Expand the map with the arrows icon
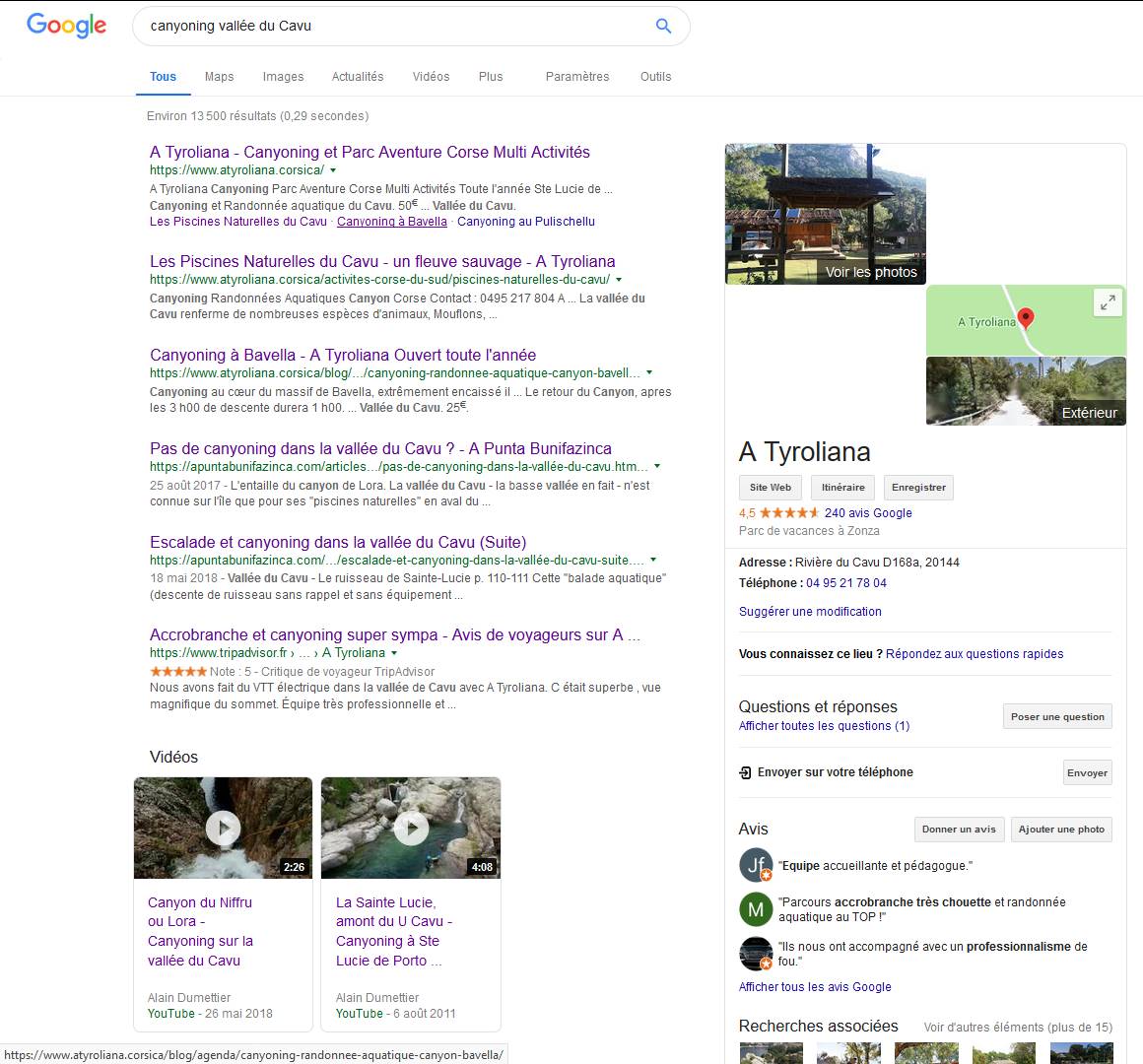This screenshot has height=1064, width=1143. click(1108, 302)
